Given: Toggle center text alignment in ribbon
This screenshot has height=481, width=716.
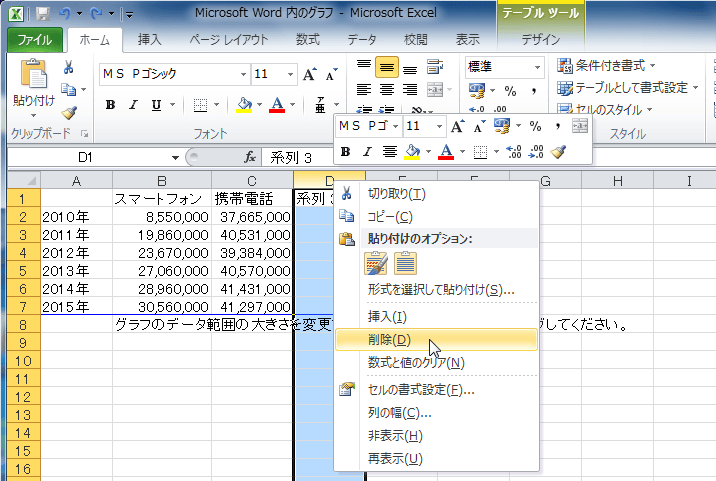Looking at the screenshot, I should pyautogui.click(x=387, y=90).
